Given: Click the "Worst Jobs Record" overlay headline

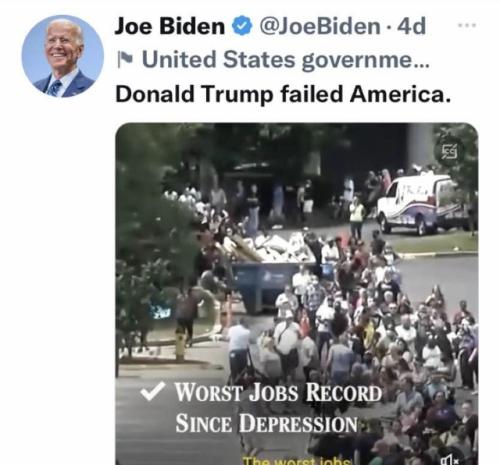Looking at the screenshot, I should 278,392.
